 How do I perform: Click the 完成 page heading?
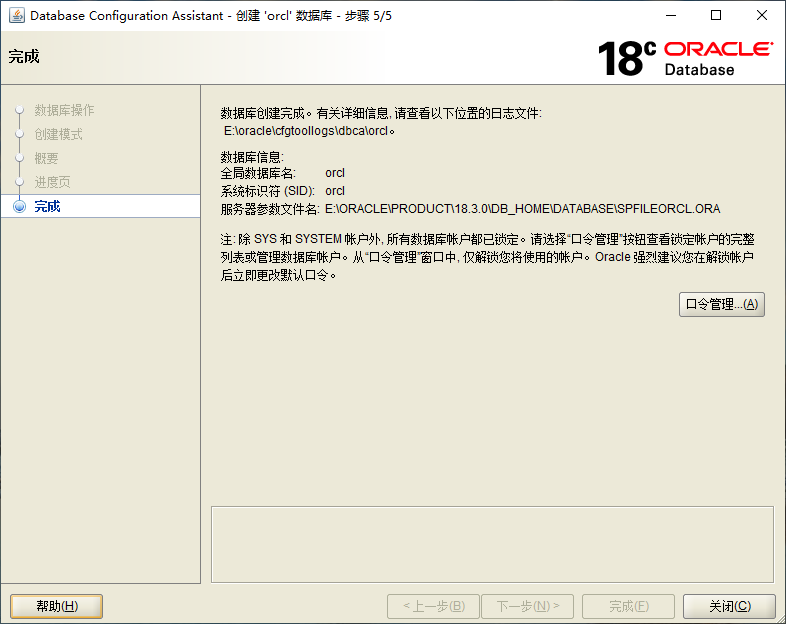point(24,57)
